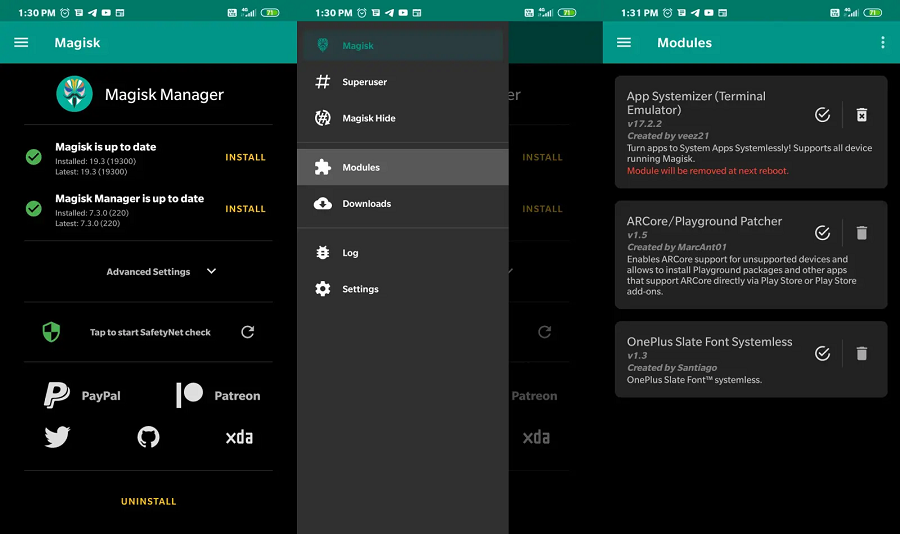Open the Patreon link
Screen dimensions: 900x534
click(218, 395)
